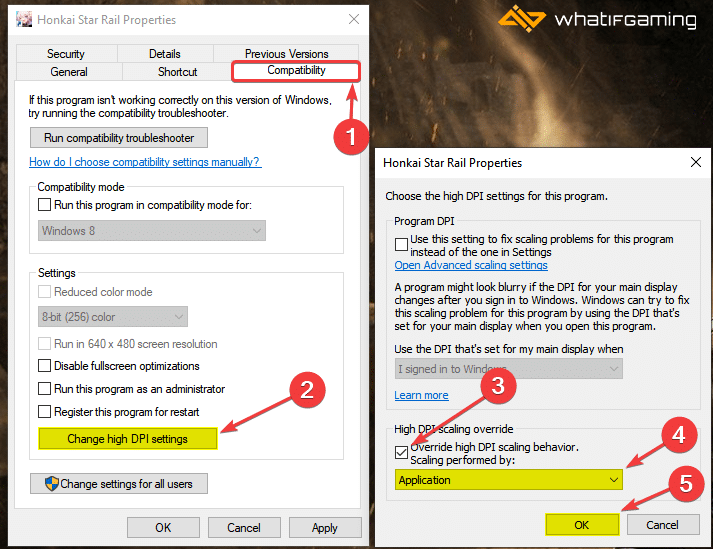713x549 pixels.
Task: Close the Honkai Star Rail Properties compatibility window
Action: (354, 19)
